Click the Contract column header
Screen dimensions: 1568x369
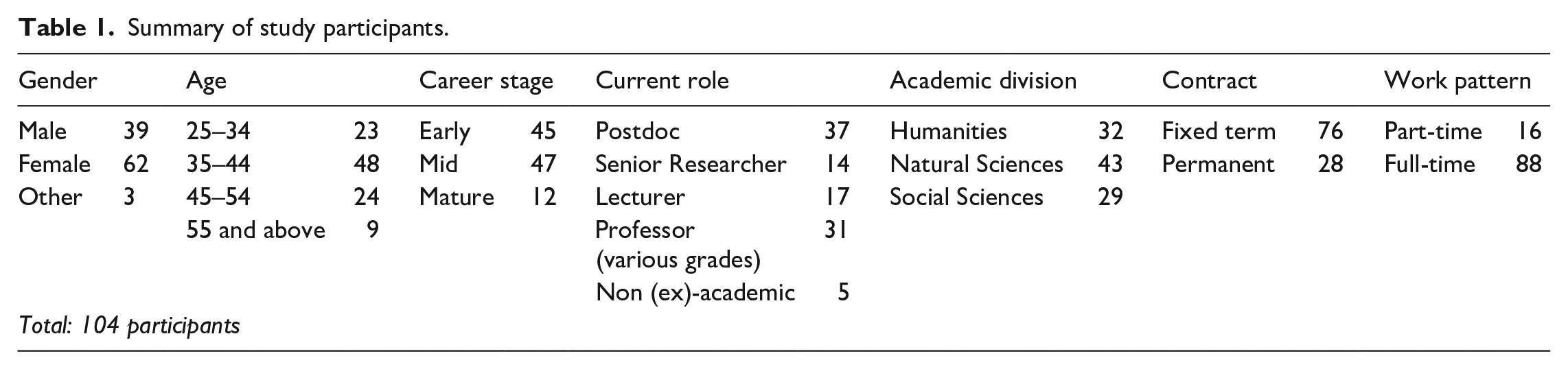pyautogui.click(x=1209, y=81)
